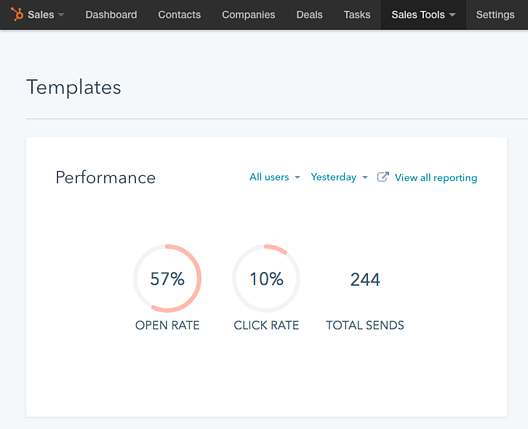Image resolution: width=528 pixels, height=429 pixels.
Task: Open Settings in the top navigation
Action: tap(495, 15)
